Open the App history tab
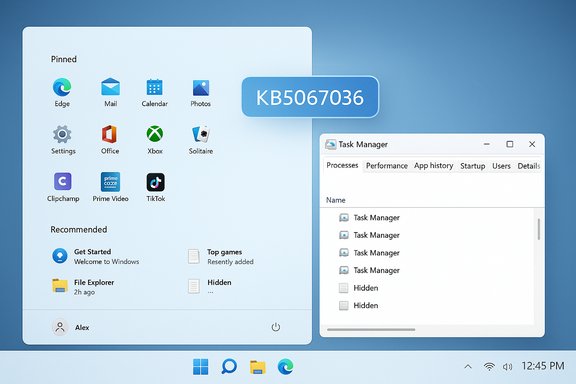This screenshot has height=384, width=576. point(433,166)
